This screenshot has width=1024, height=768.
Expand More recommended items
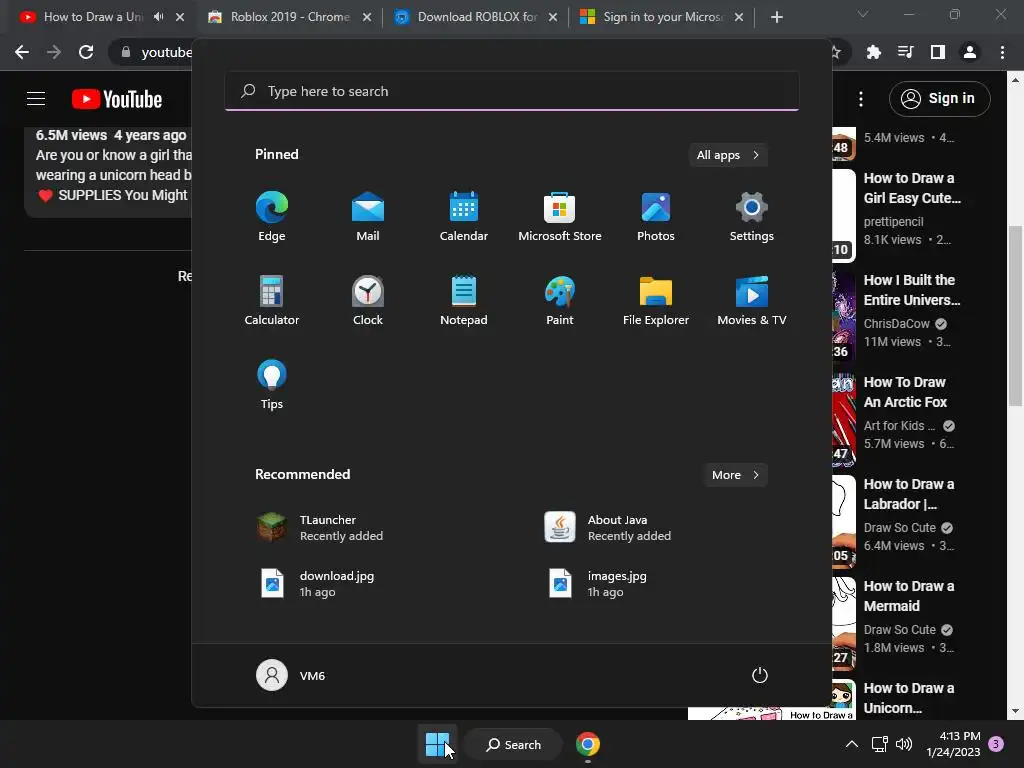(x=735, y=475)
